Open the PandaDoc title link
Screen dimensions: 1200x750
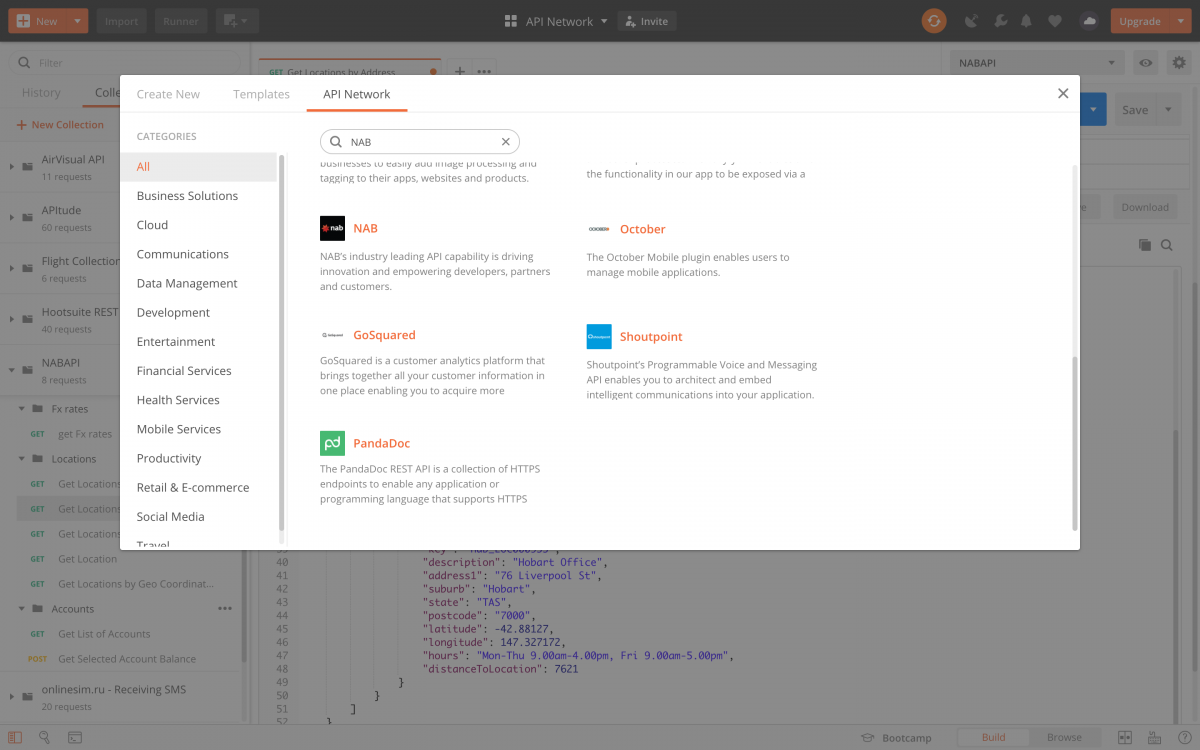click(x=381, y=443)
